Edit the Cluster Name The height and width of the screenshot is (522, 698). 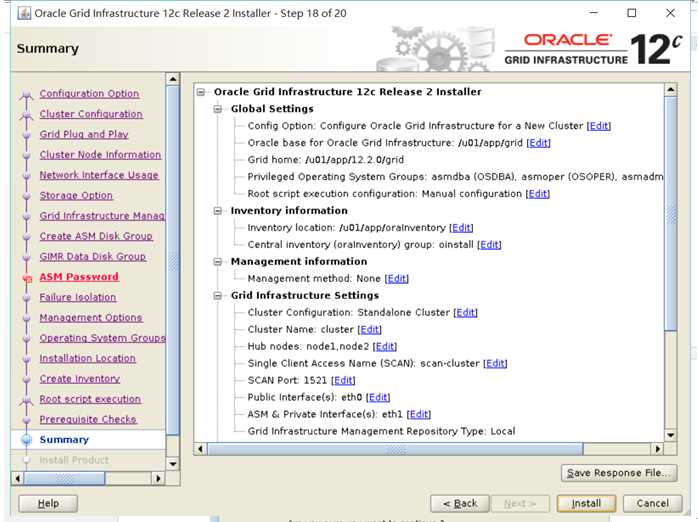pyautogui.click(x=369, y=330)
